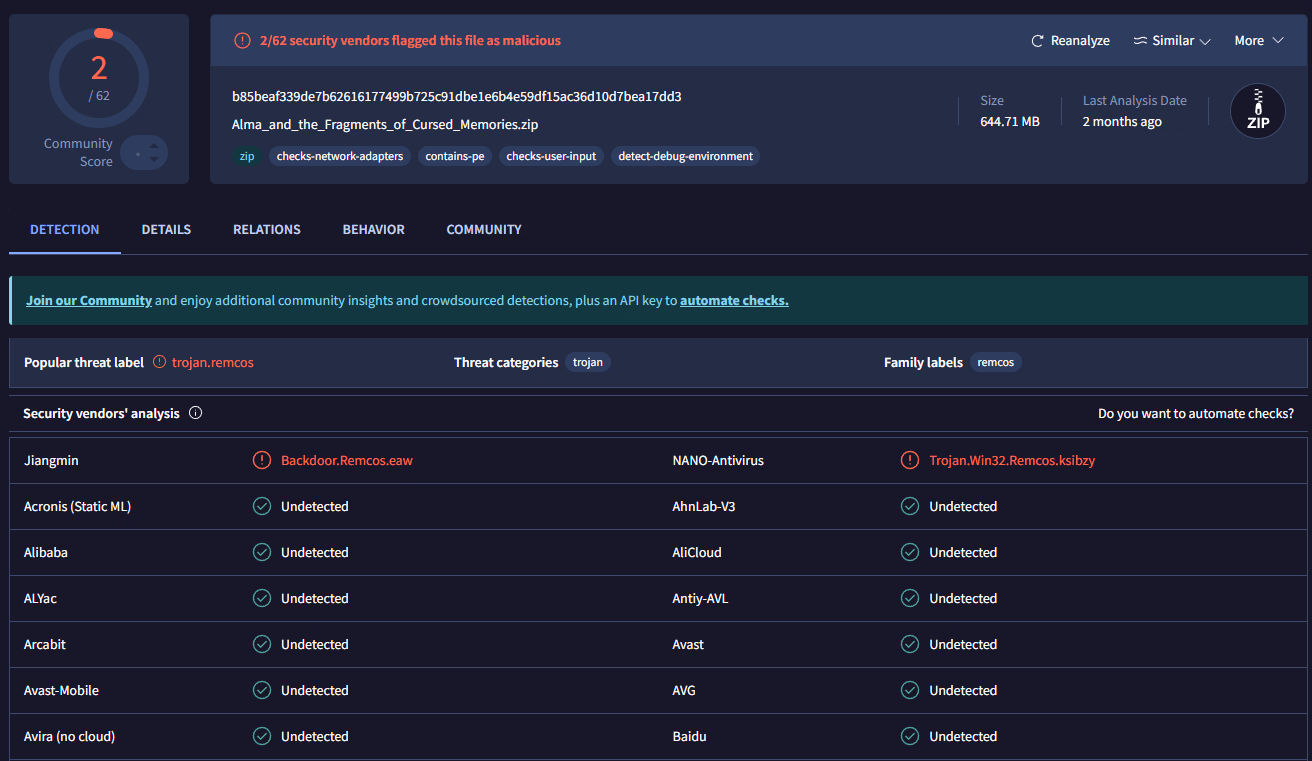Click the ZIP file type icon
1312x761 pixels.
[x=1257, y=111]
